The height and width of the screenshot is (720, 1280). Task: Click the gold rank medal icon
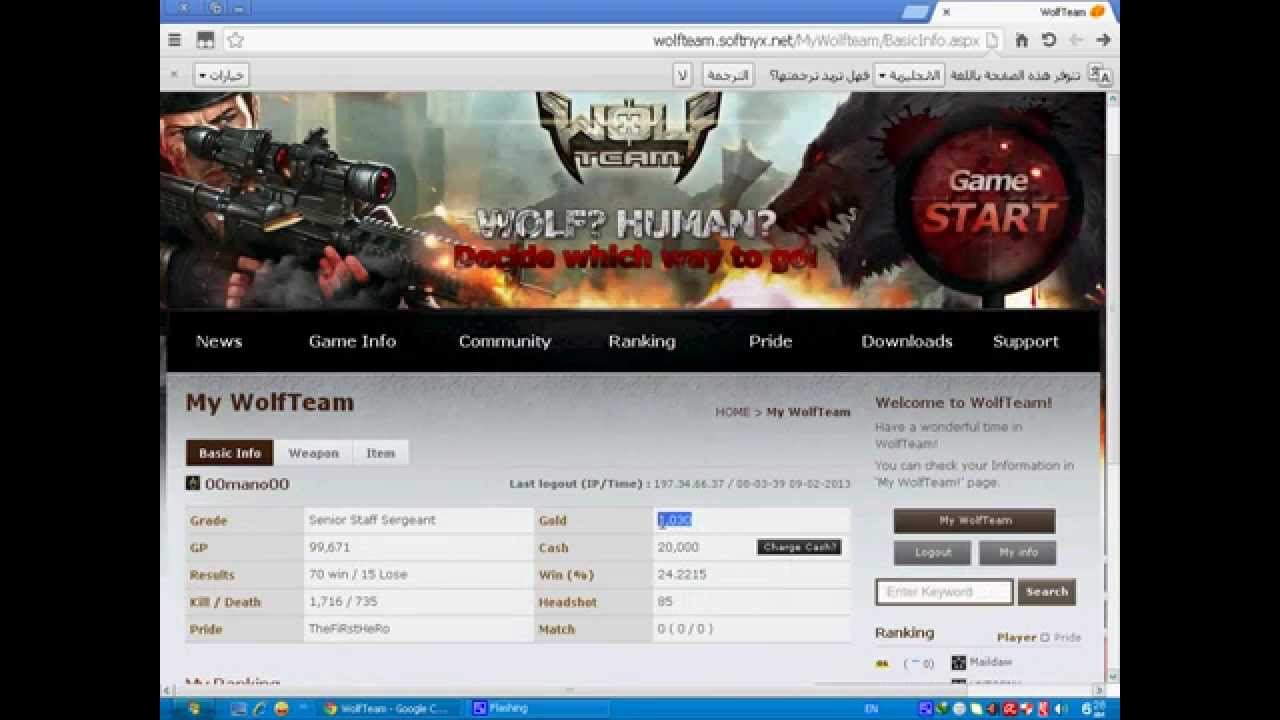(882, 663)
